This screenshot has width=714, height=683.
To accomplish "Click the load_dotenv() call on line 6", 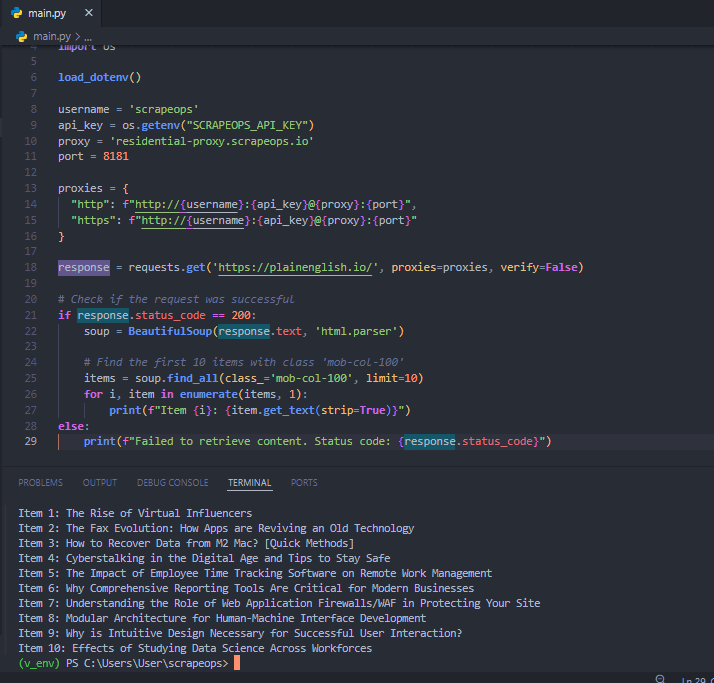I will pyautogui.click(x=99, y=77).
